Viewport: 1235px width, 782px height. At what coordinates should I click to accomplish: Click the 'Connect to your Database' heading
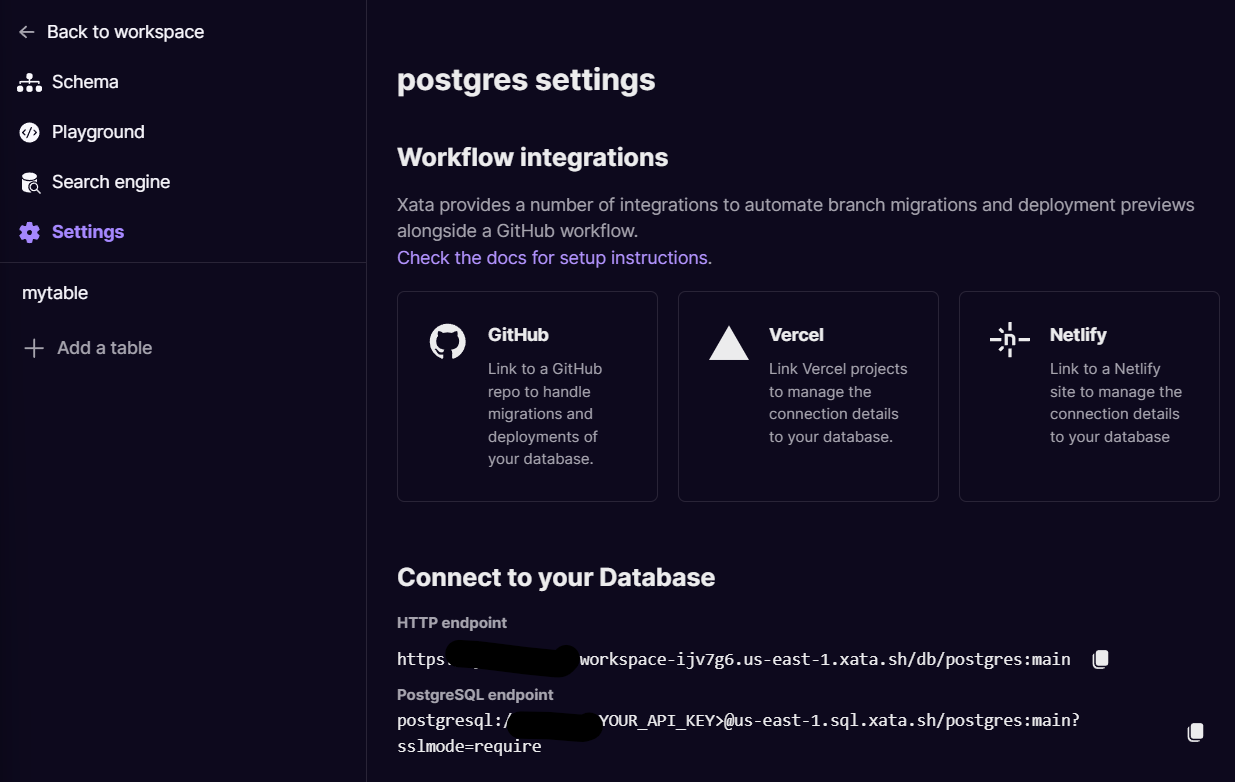click(556, 577)
